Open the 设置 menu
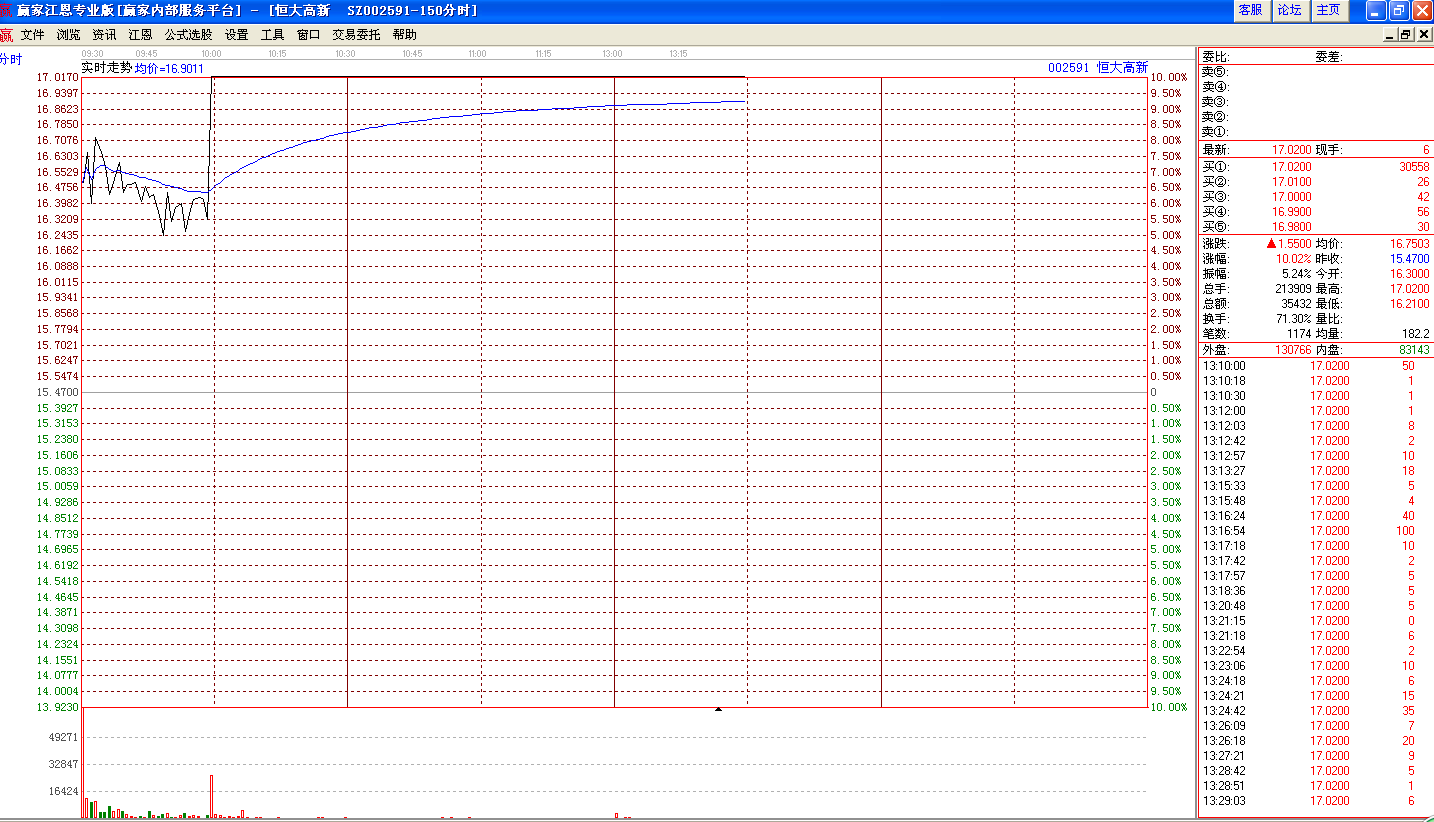Viewport: 1434px width, 822px height. (x=237, y=34)
